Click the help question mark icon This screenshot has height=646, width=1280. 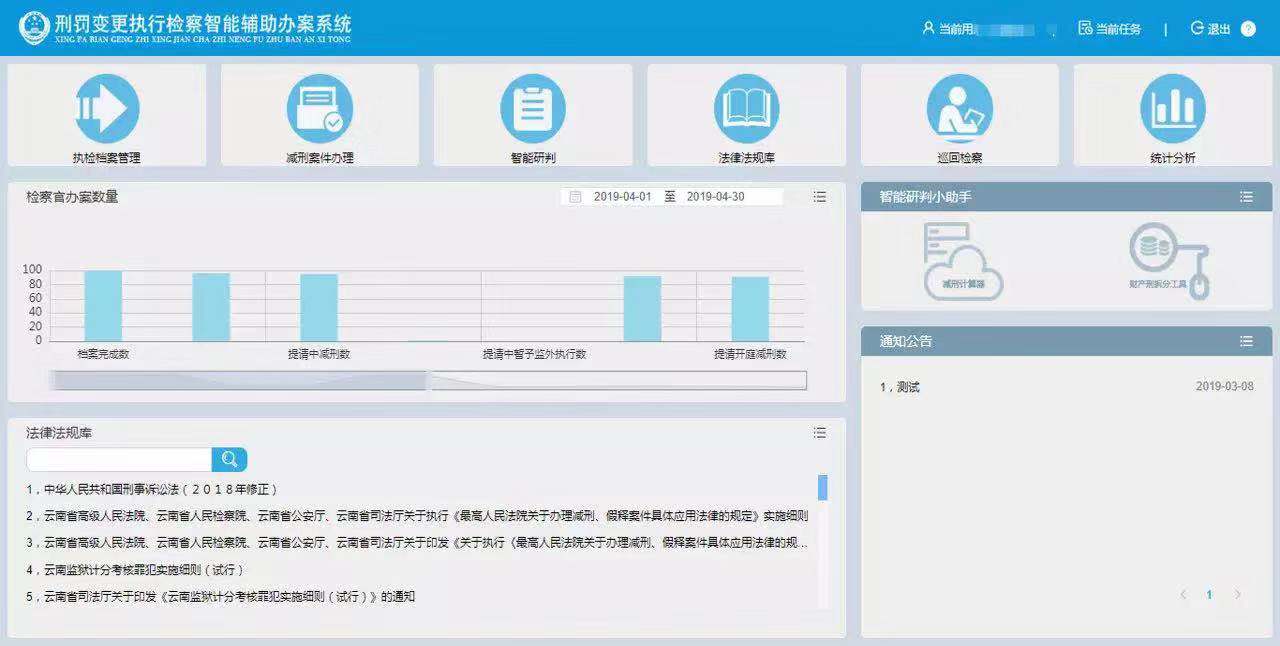point(1248,29)
